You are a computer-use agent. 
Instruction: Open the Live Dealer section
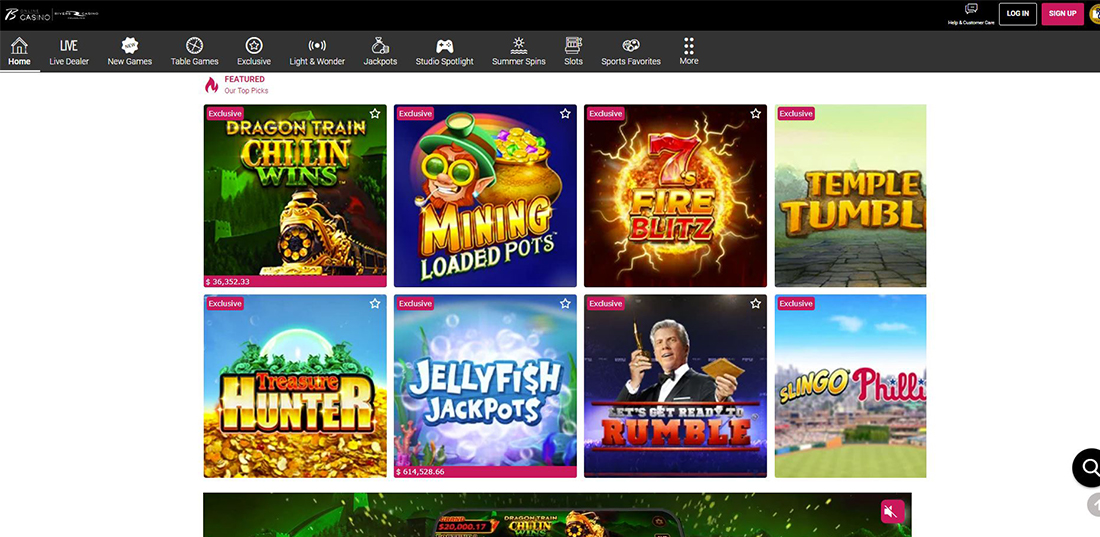(69, 52)
